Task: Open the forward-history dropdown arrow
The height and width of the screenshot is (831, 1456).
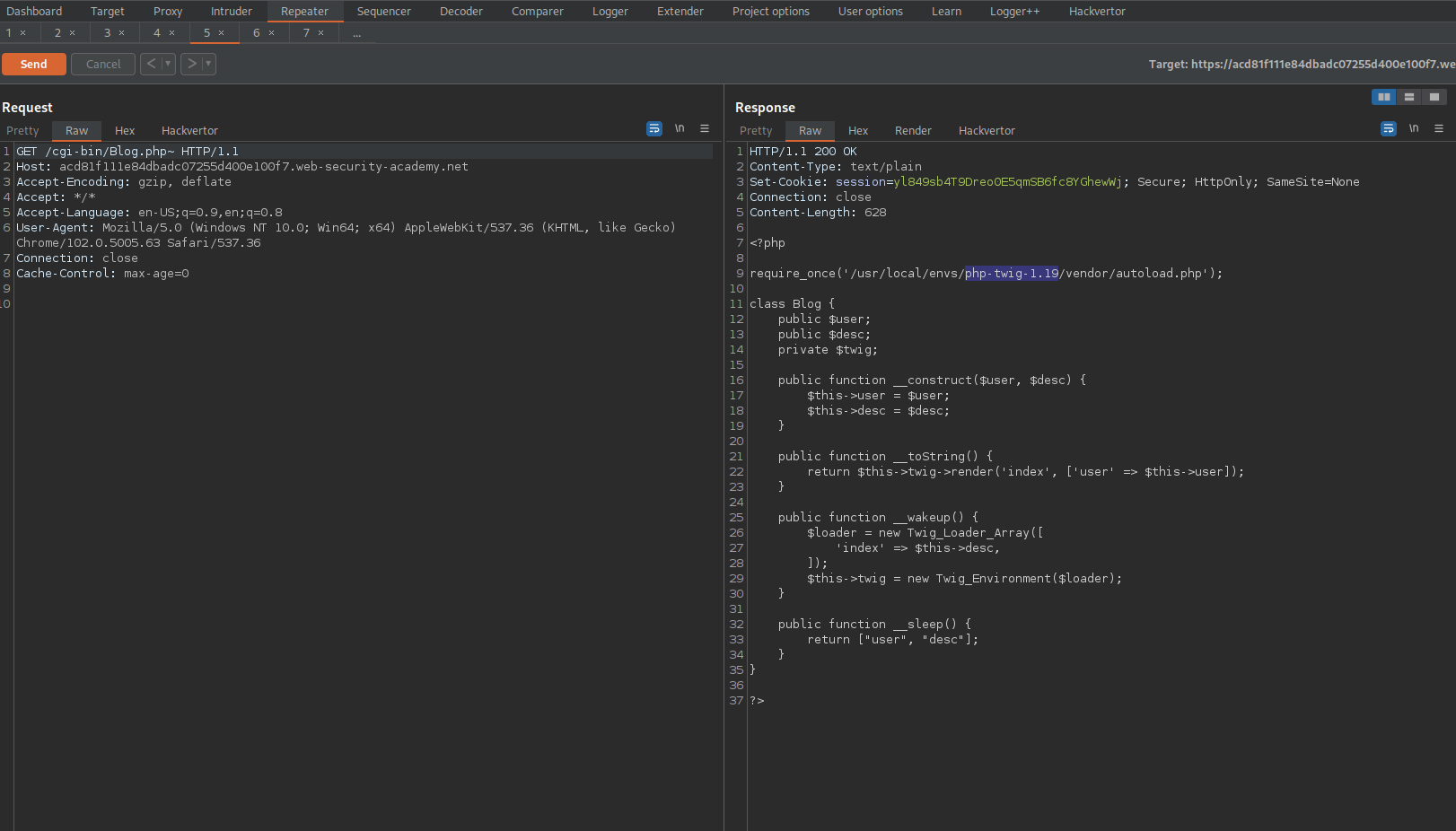Action: click(x=208, y=64)
